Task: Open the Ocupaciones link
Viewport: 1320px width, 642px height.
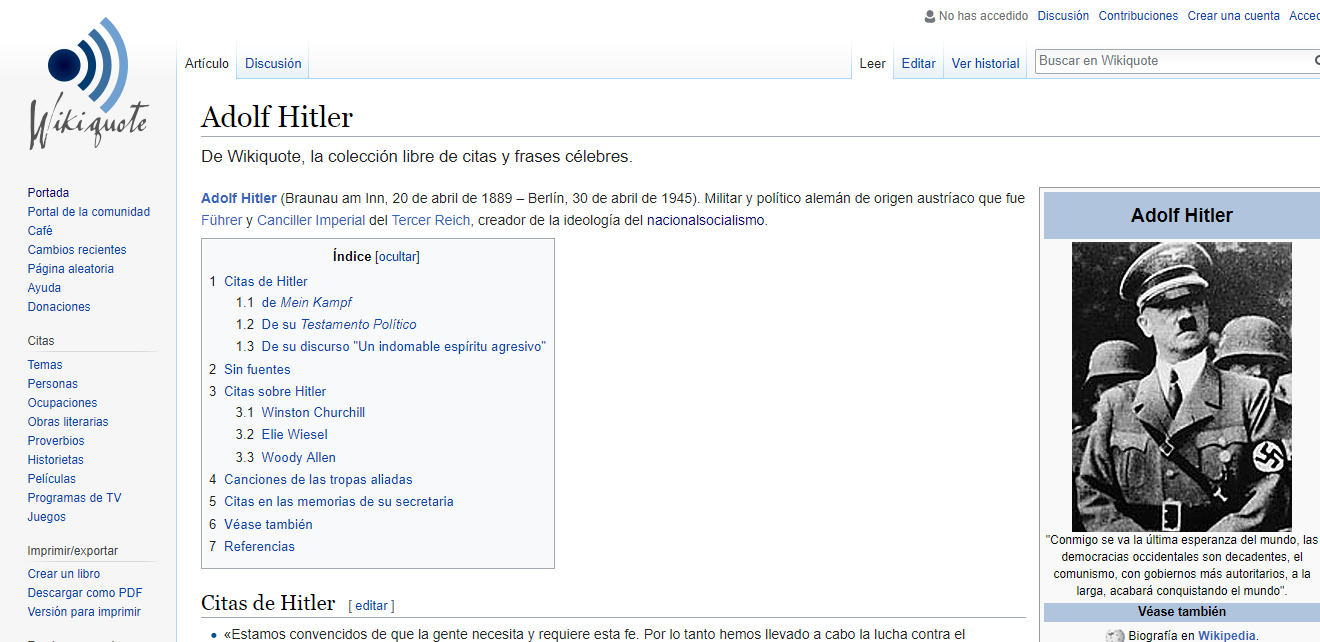Action: click(x=62, y=403)
